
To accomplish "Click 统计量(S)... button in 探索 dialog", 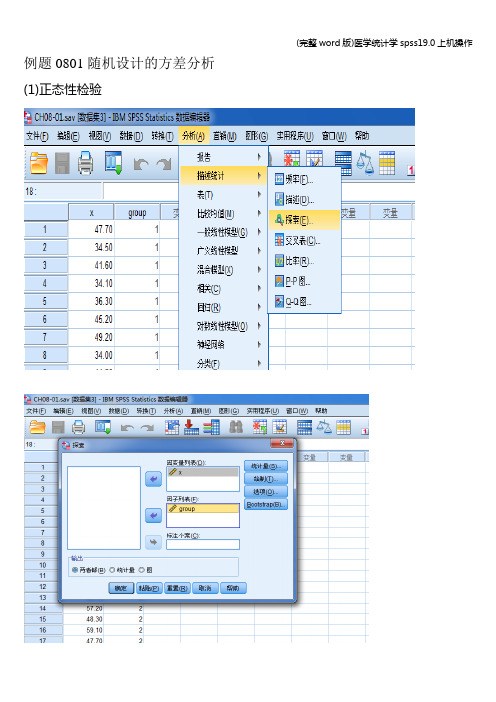I will 266,466.
